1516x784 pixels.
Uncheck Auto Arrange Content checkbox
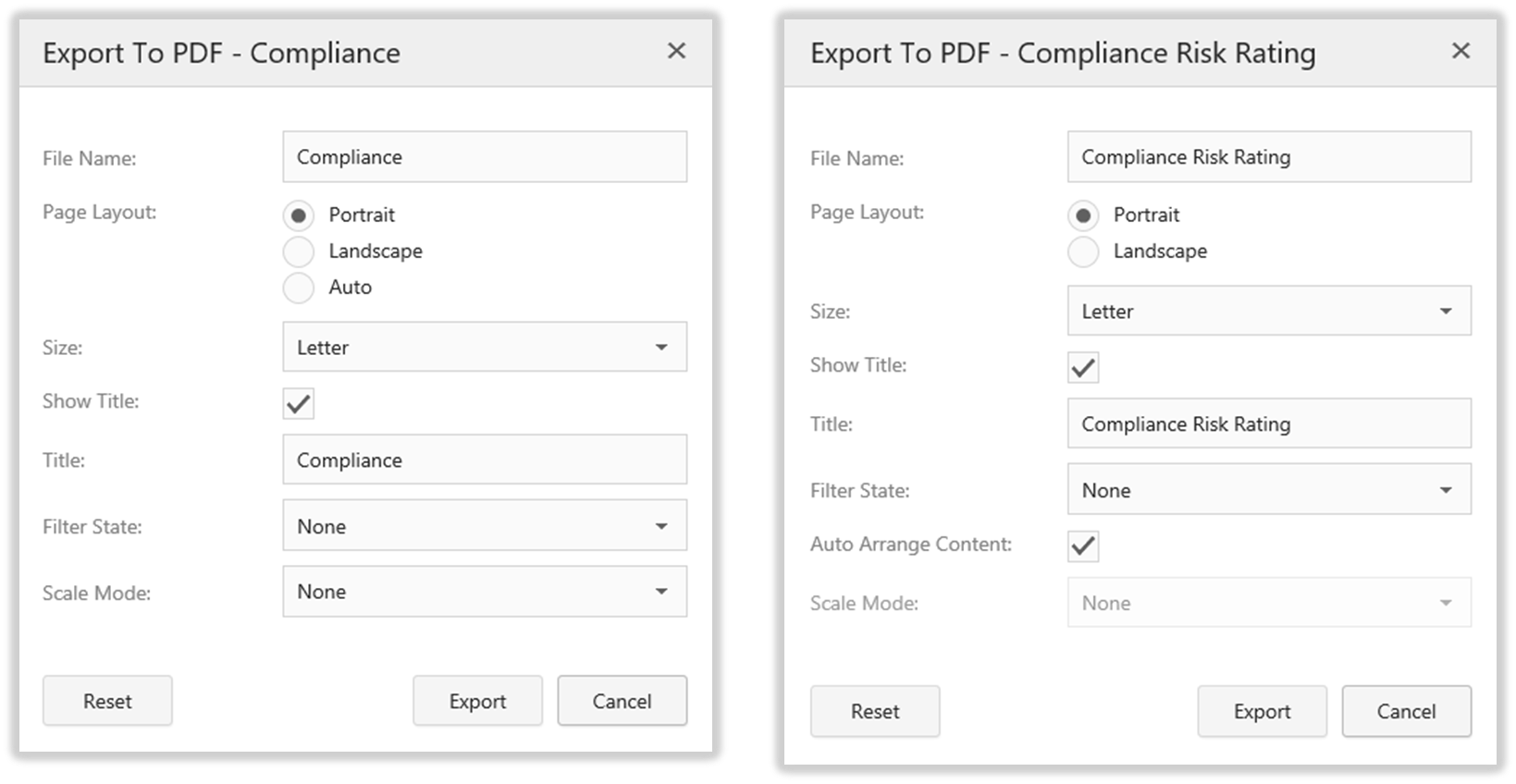(1083, 546)
